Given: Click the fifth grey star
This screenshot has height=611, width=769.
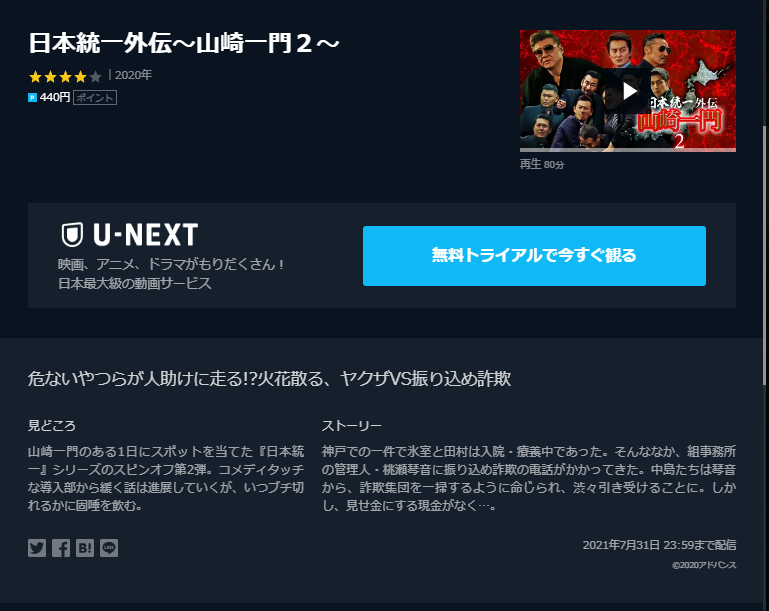Looking at the screenshot, I should click(96, 76).
